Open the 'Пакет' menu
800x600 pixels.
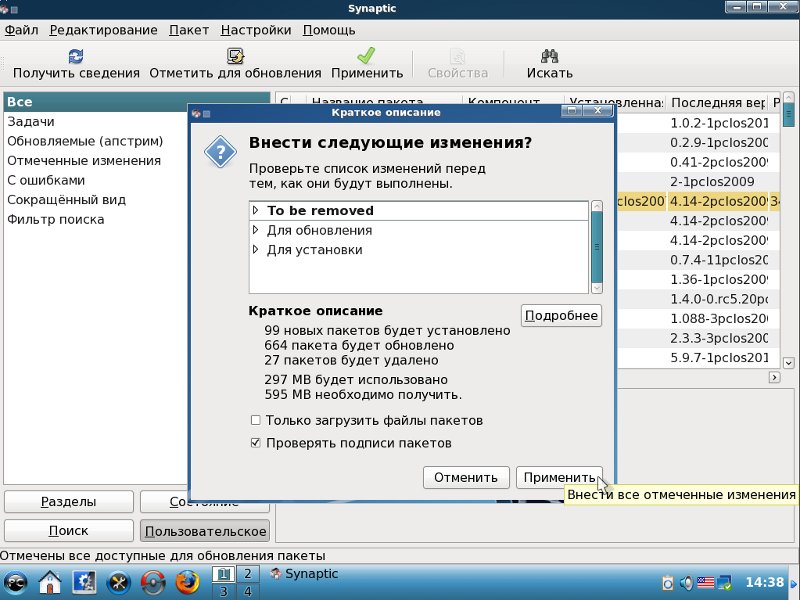click(189, 30)
